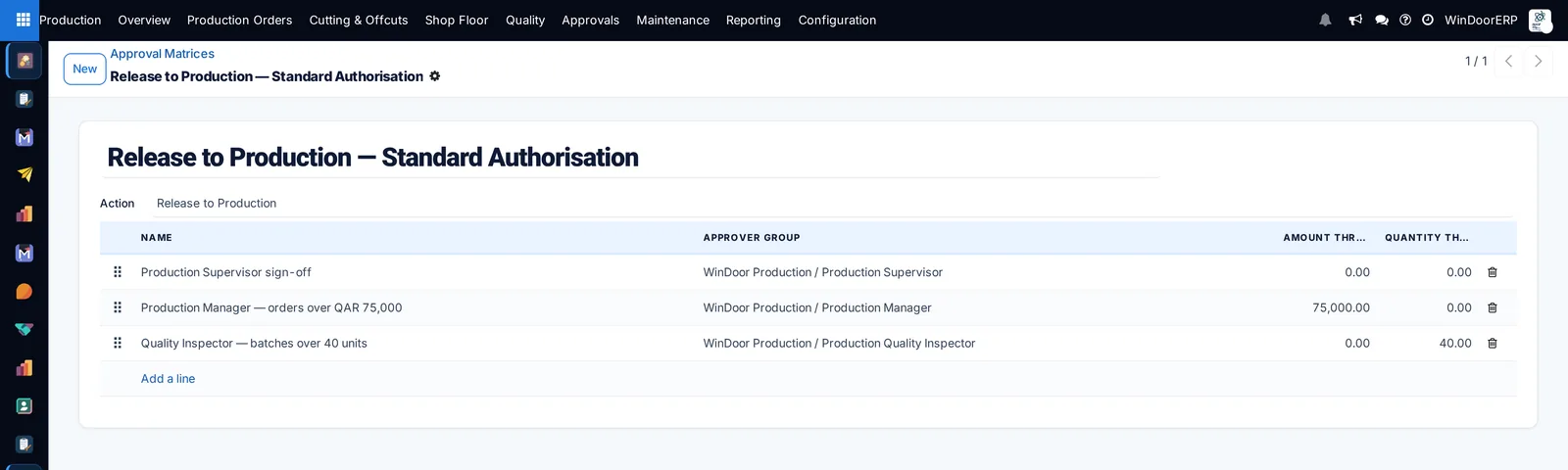Open the Reporting menu
Screen dimensions: 1568x470
[754, 20]
